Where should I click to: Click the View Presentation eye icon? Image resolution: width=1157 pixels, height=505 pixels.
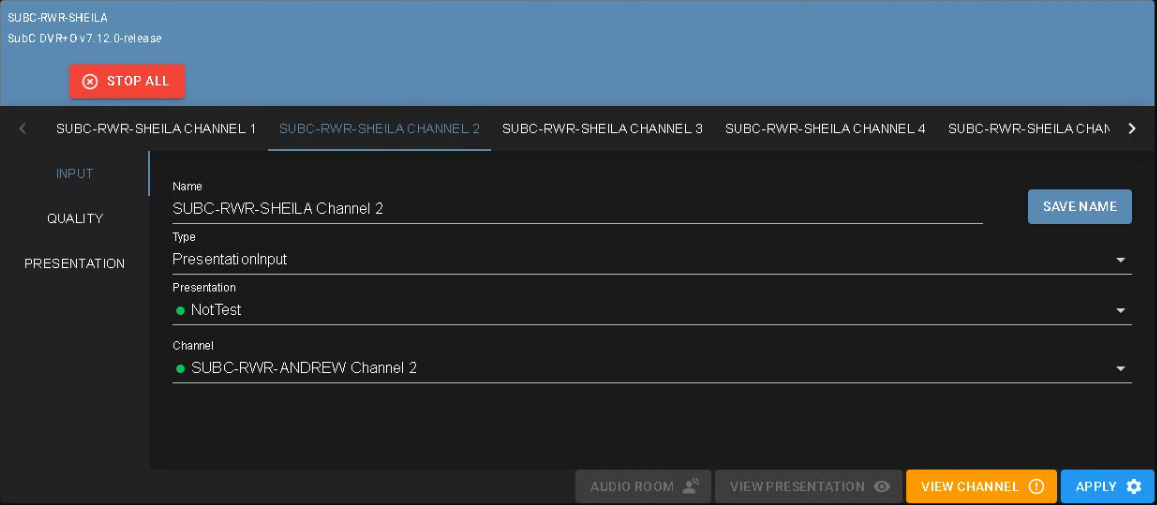(x=882, y=487)
